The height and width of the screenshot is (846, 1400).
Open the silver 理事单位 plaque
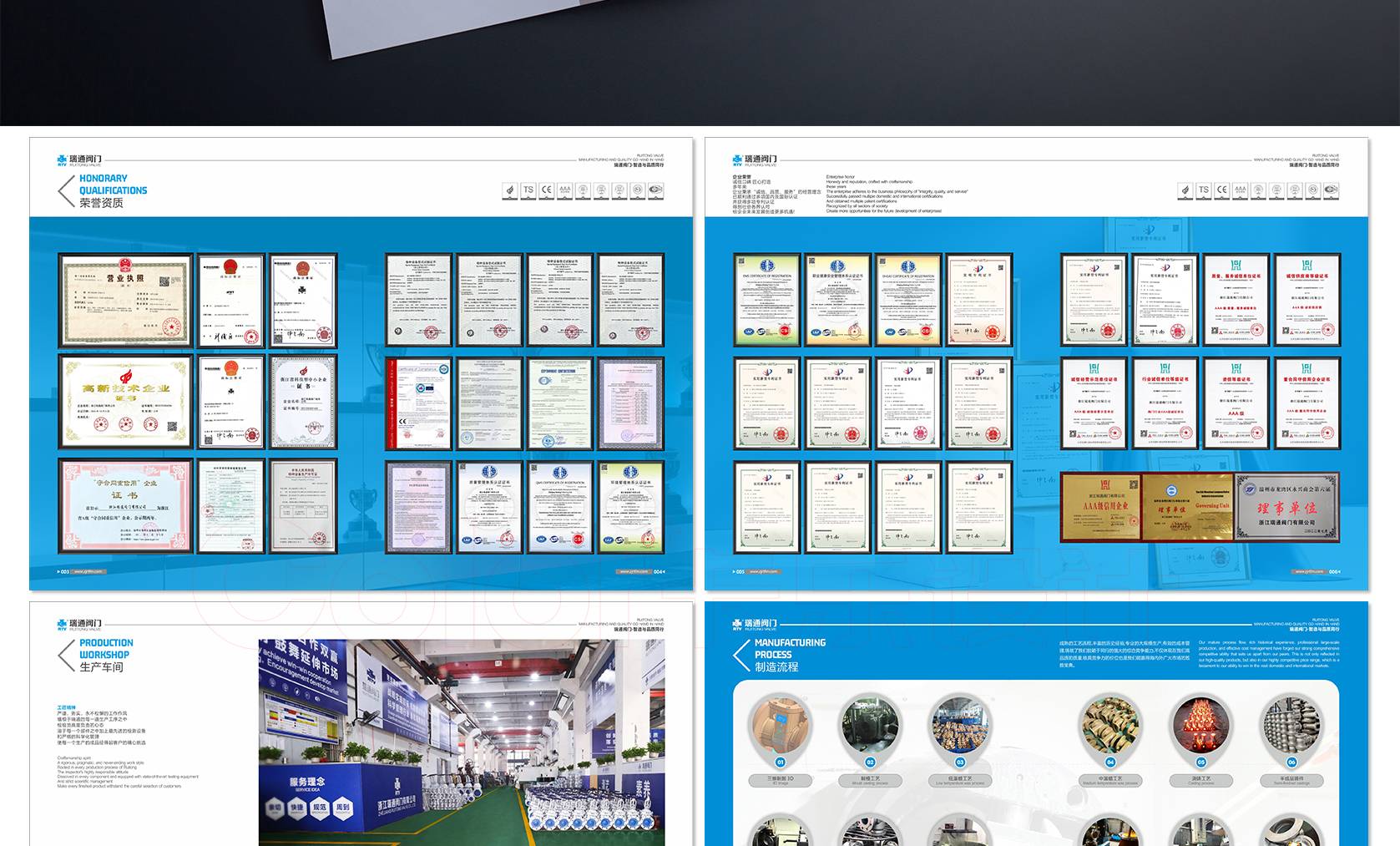point(1286,506)
